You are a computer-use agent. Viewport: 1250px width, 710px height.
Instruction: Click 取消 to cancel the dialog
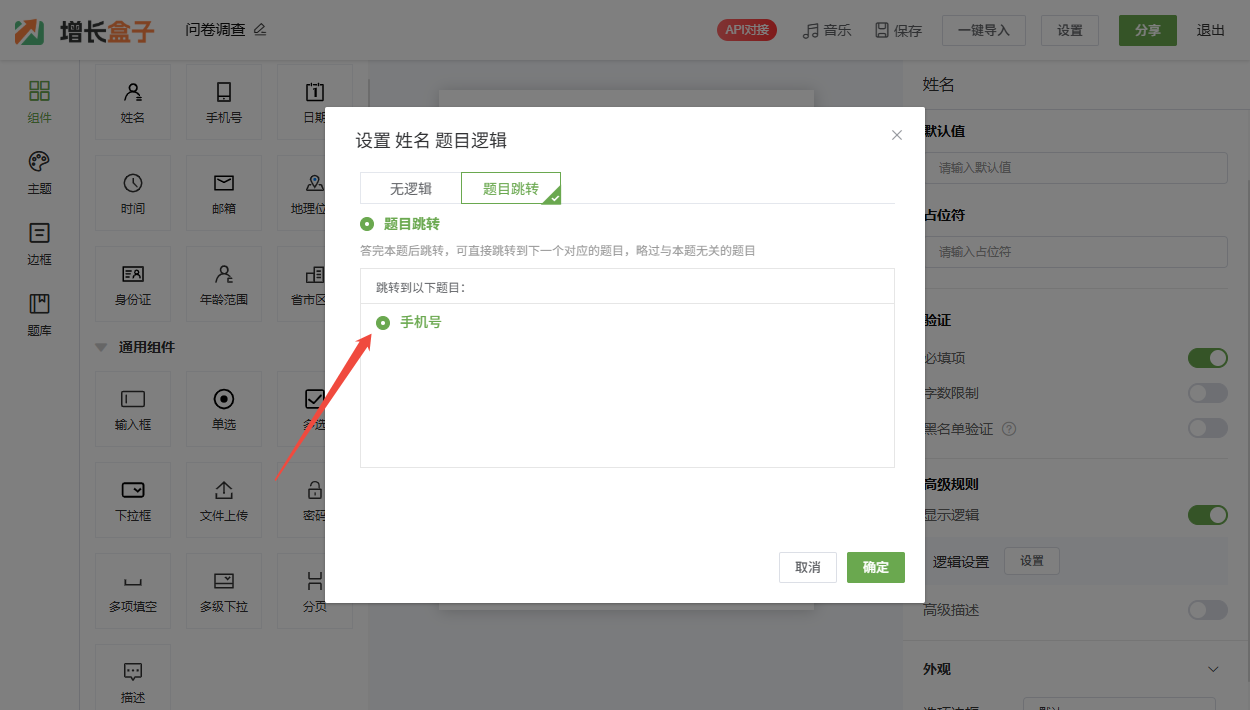pos(808,567)
